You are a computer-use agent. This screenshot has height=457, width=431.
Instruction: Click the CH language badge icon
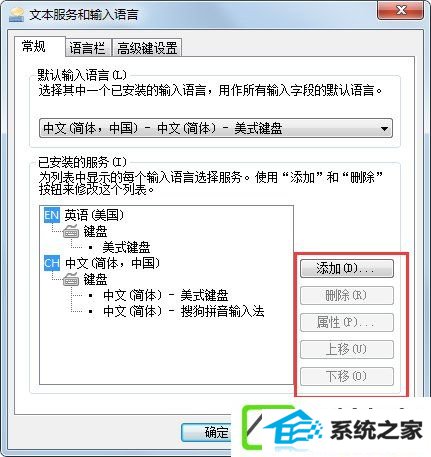[x=52, y=263]
